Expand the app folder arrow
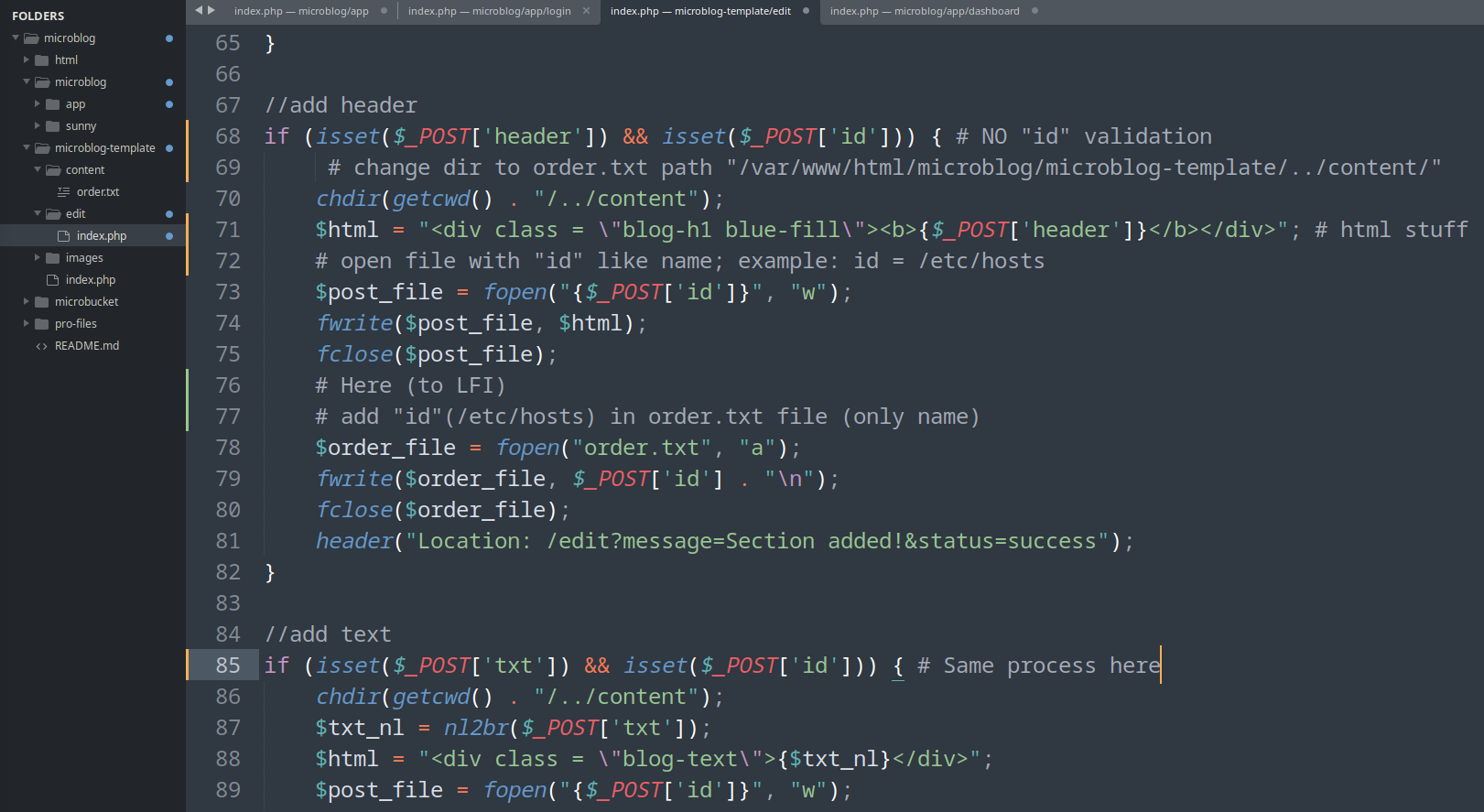The image size is (1484, 812). [38, 104]
